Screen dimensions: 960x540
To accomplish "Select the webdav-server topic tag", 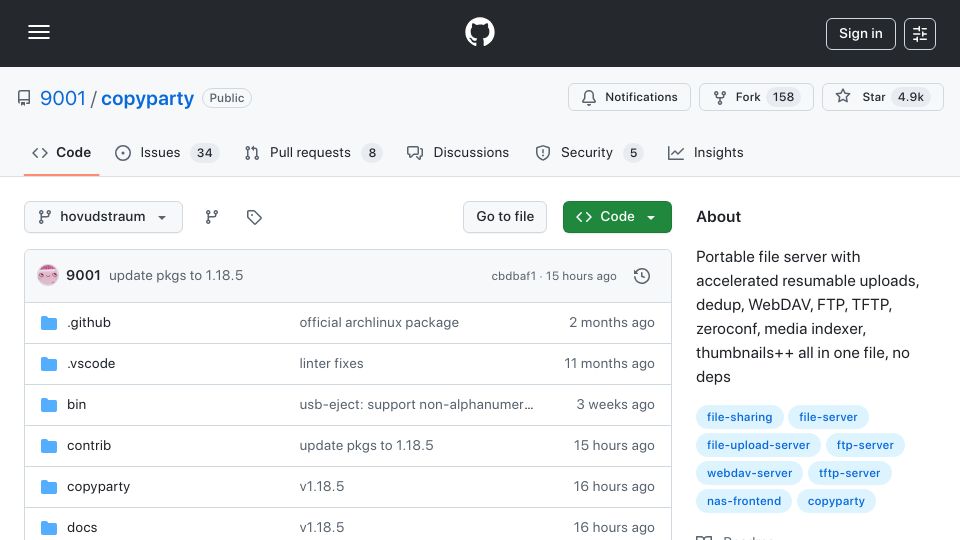I will 749,473.
